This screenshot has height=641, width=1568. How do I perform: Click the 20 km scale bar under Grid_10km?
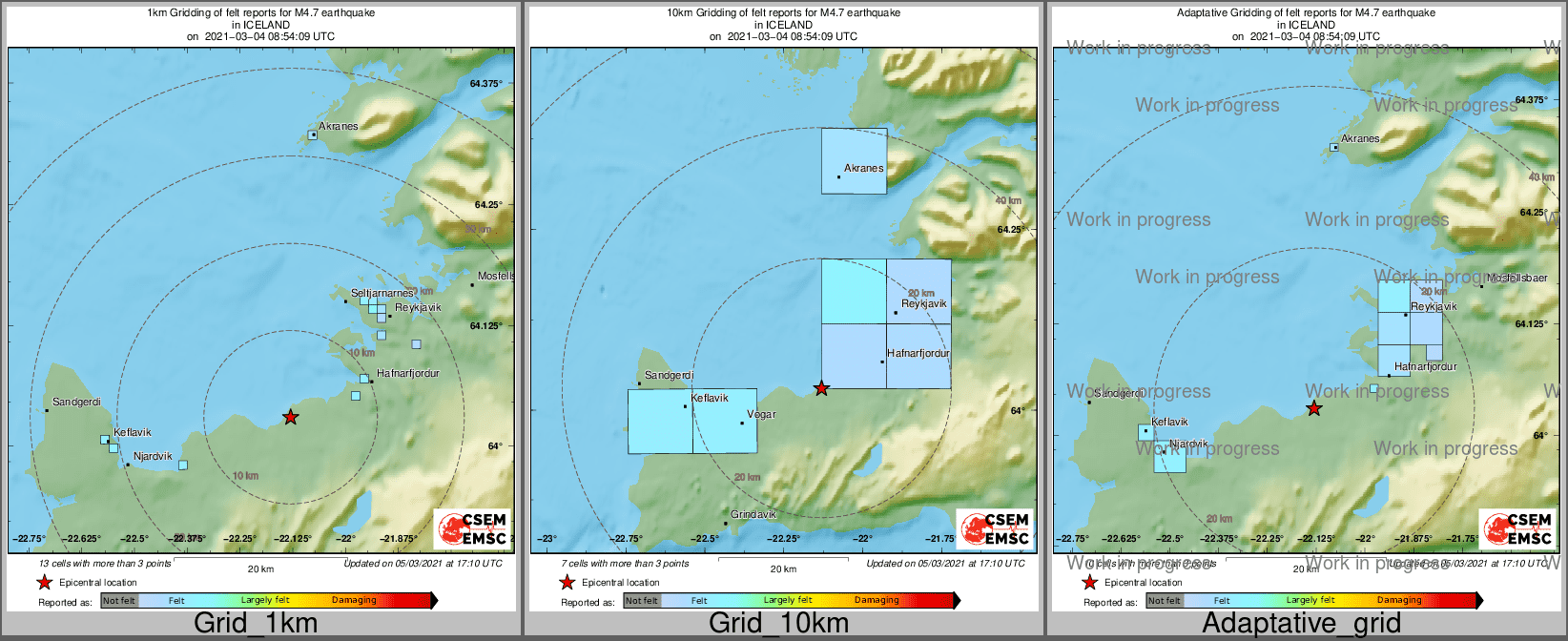tap(783, 561)
